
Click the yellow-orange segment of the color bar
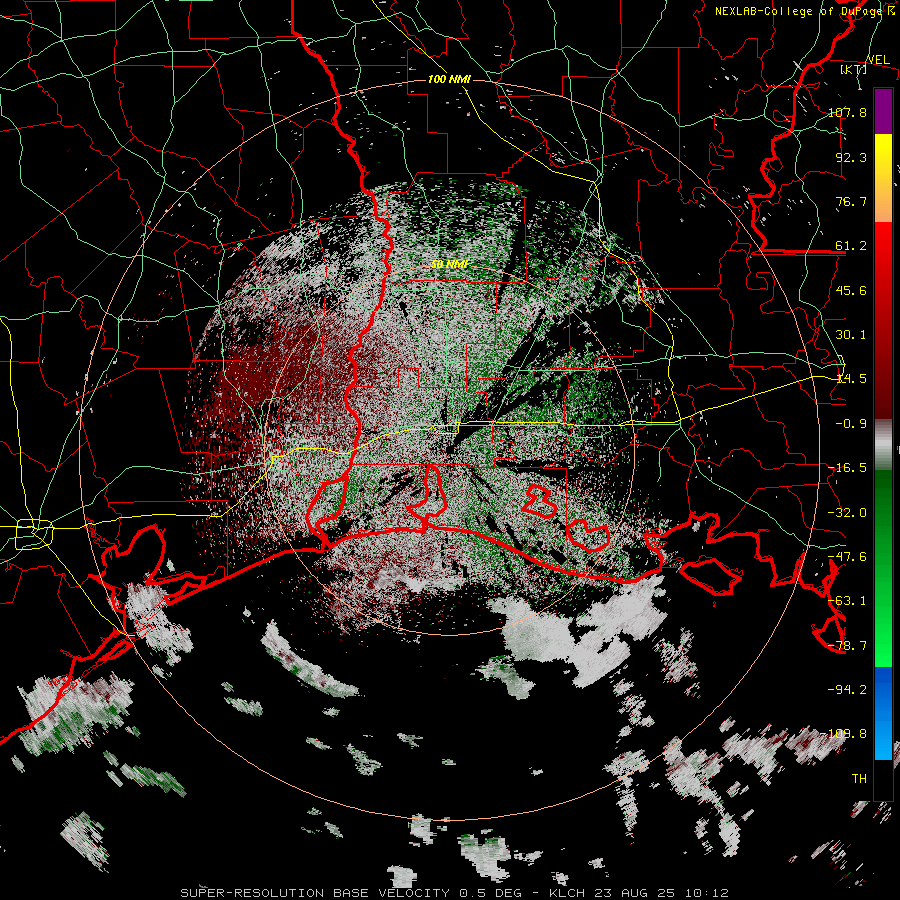[883, 178]
